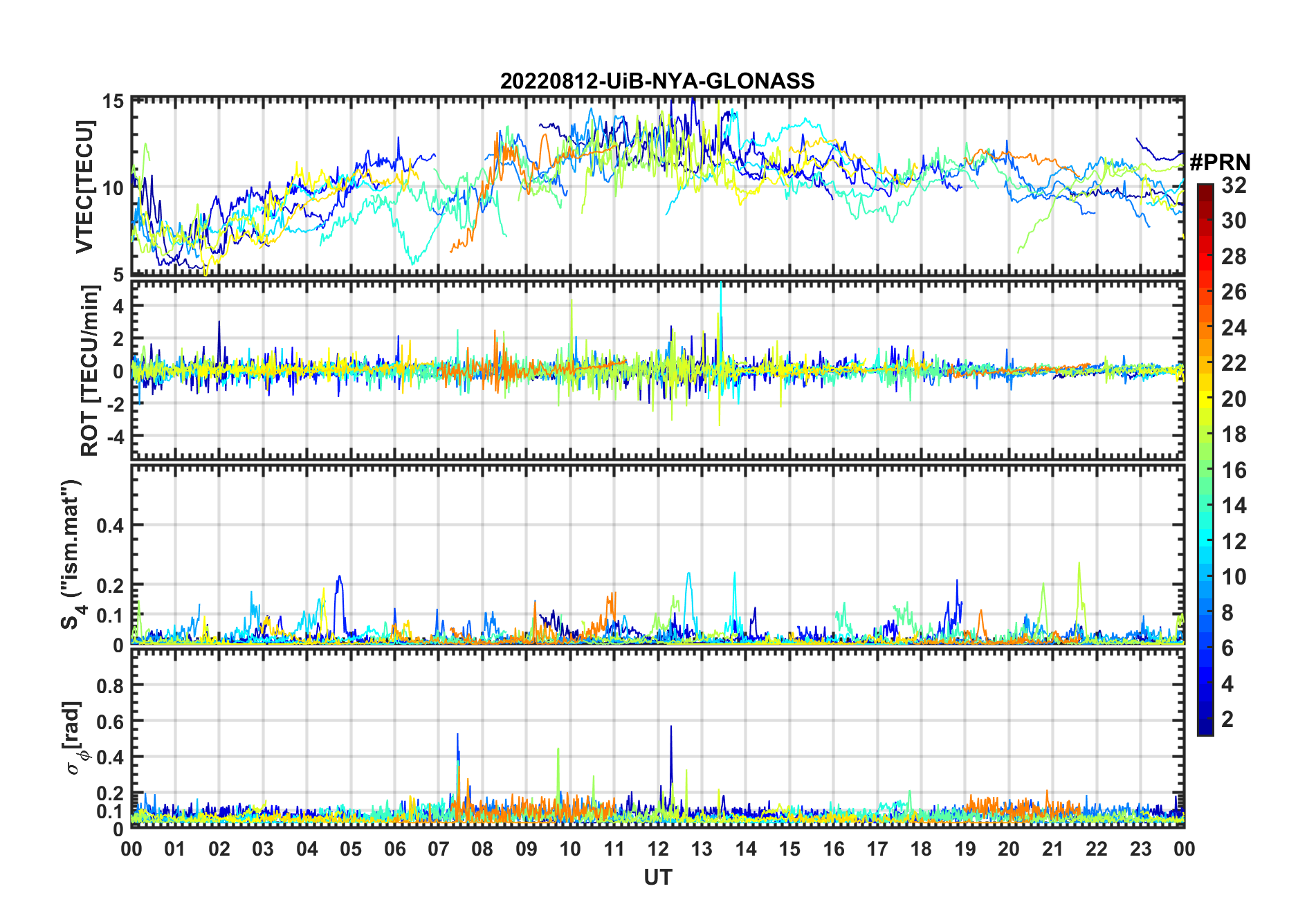Click the 07 hour tick on the UT axis
This screenshot has height=920, width=1316.
click(x=439, y=849)
